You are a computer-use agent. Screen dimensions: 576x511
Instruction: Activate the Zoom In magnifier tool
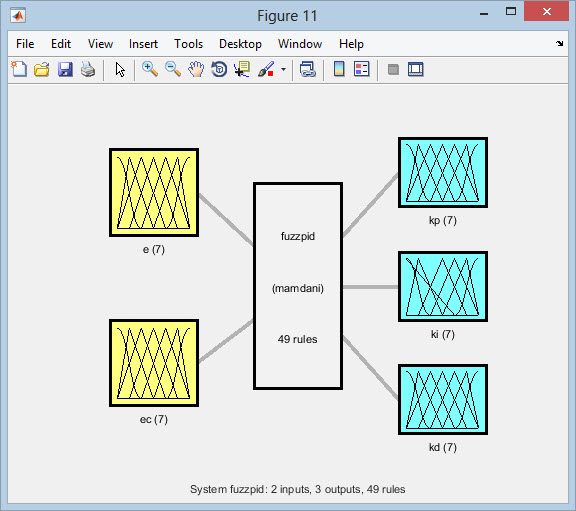click(150, 69)
